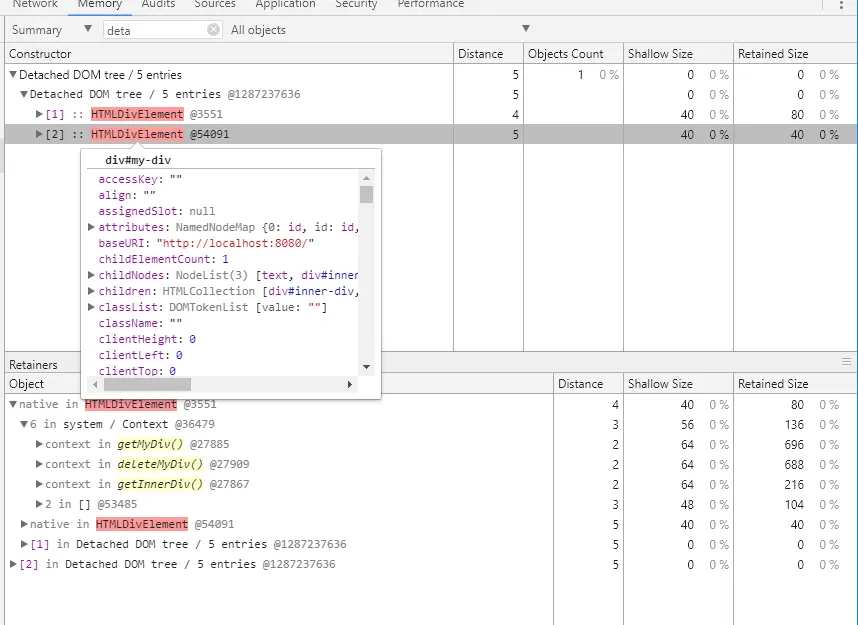This screenshot has width=858, height=625.
Task: Sort retainers by Retained Size column
Action: coord(795,384)
